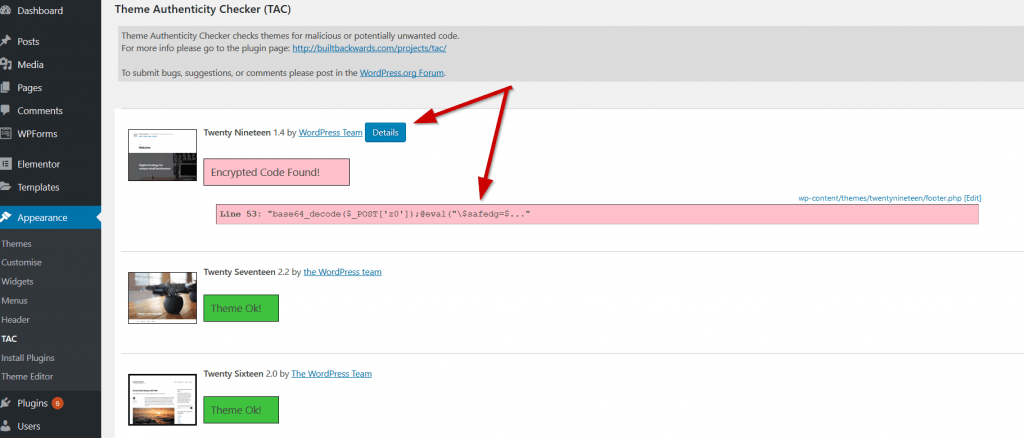Click the Plugins plug icon

(x=5, y=403)
